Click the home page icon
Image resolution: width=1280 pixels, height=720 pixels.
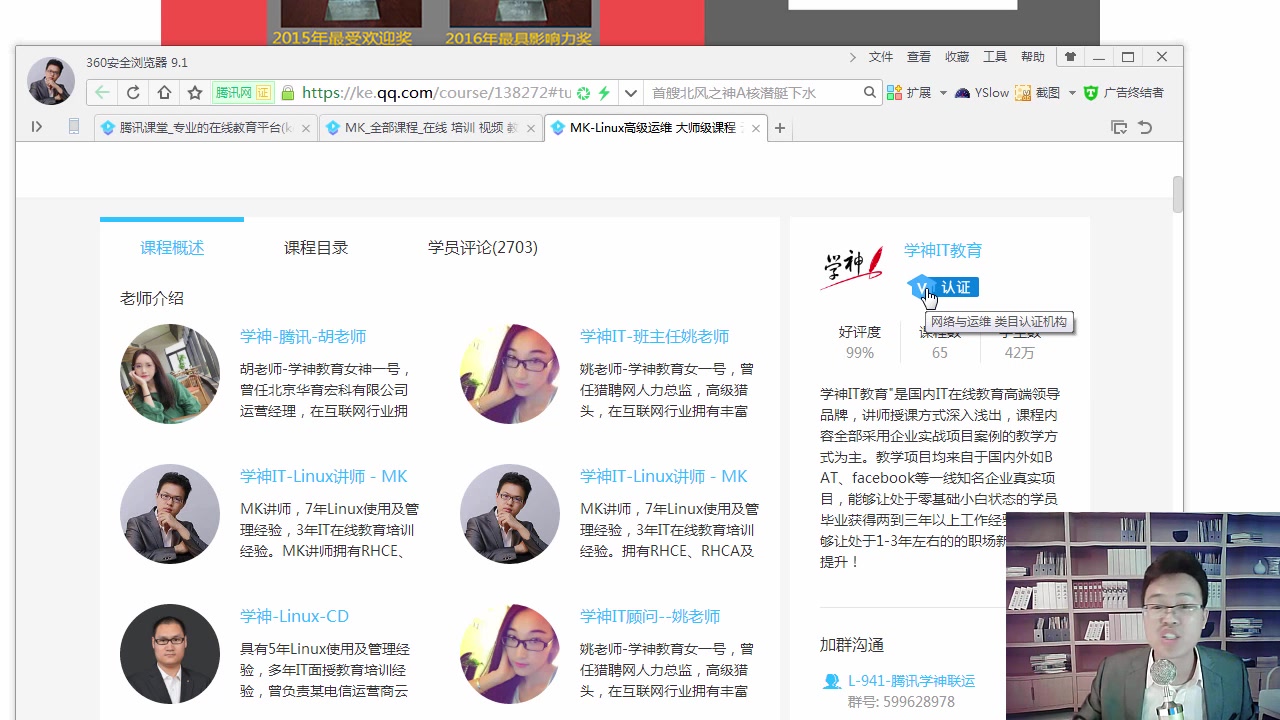(x=164, y=92)
